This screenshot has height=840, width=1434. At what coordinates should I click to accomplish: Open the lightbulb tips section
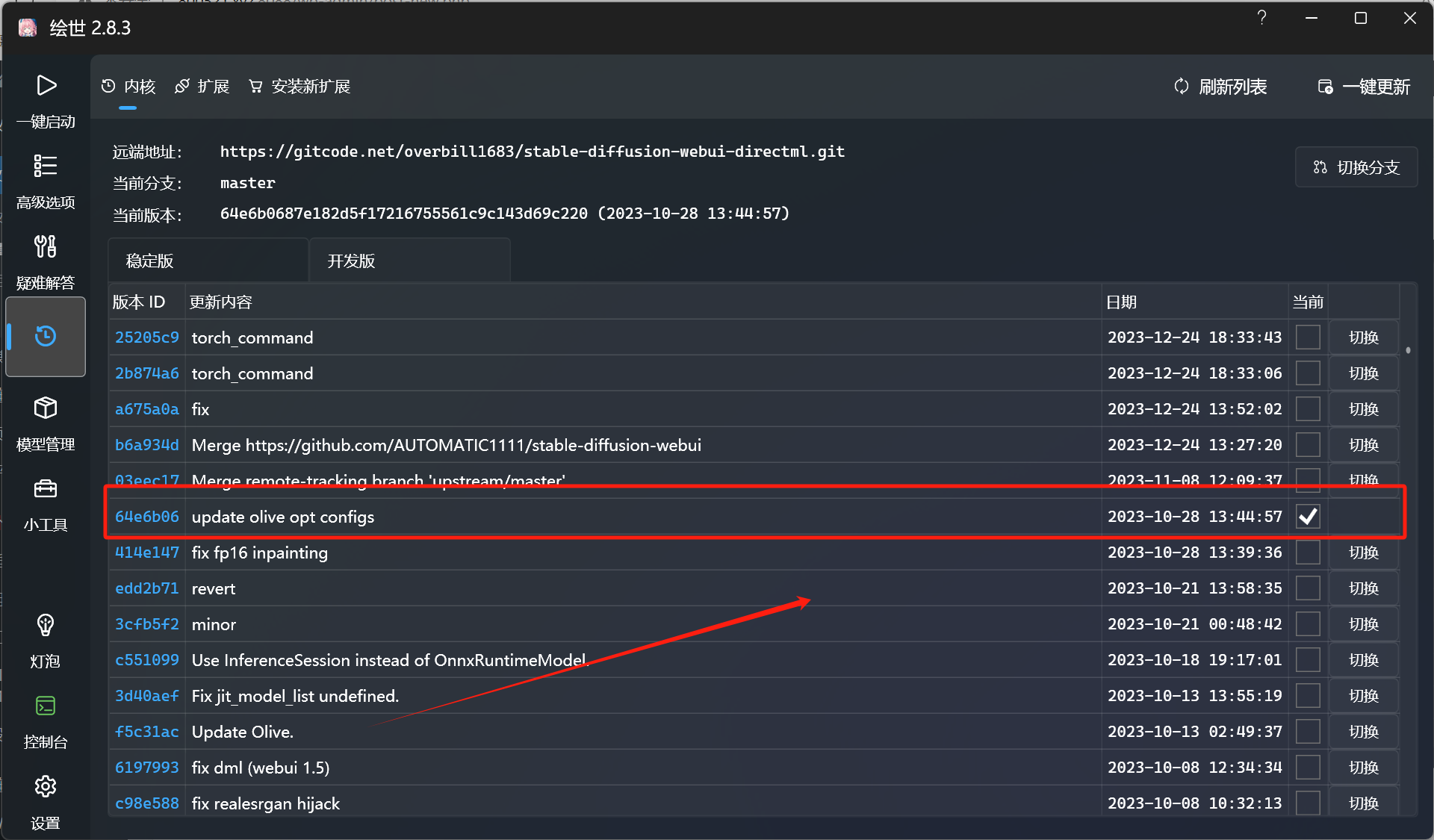tap(46, 626)
